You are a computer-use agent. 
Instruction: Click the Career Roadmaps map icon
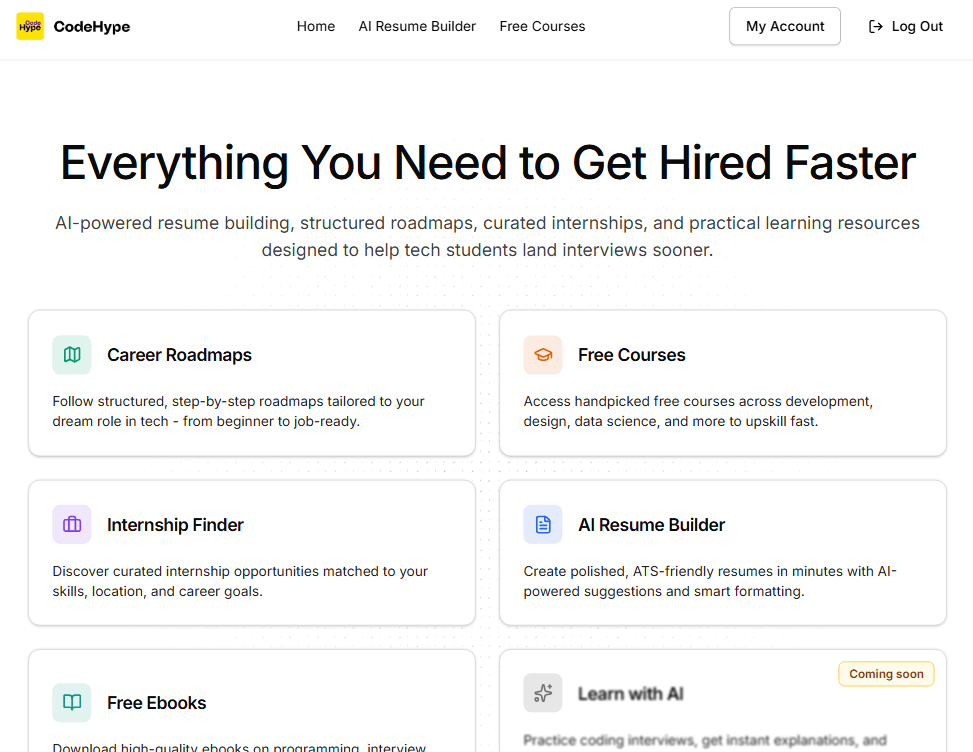pos(72,355)
